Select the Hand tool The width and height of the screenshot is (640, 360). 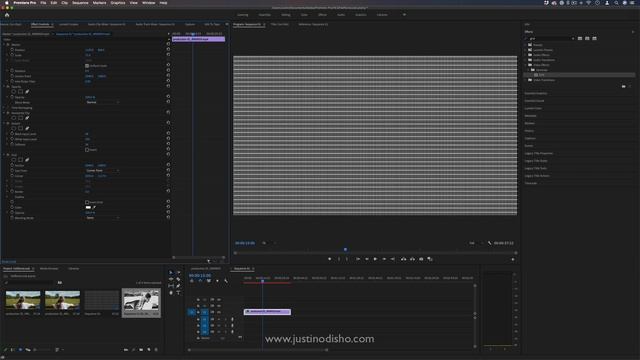click(171, 293)
